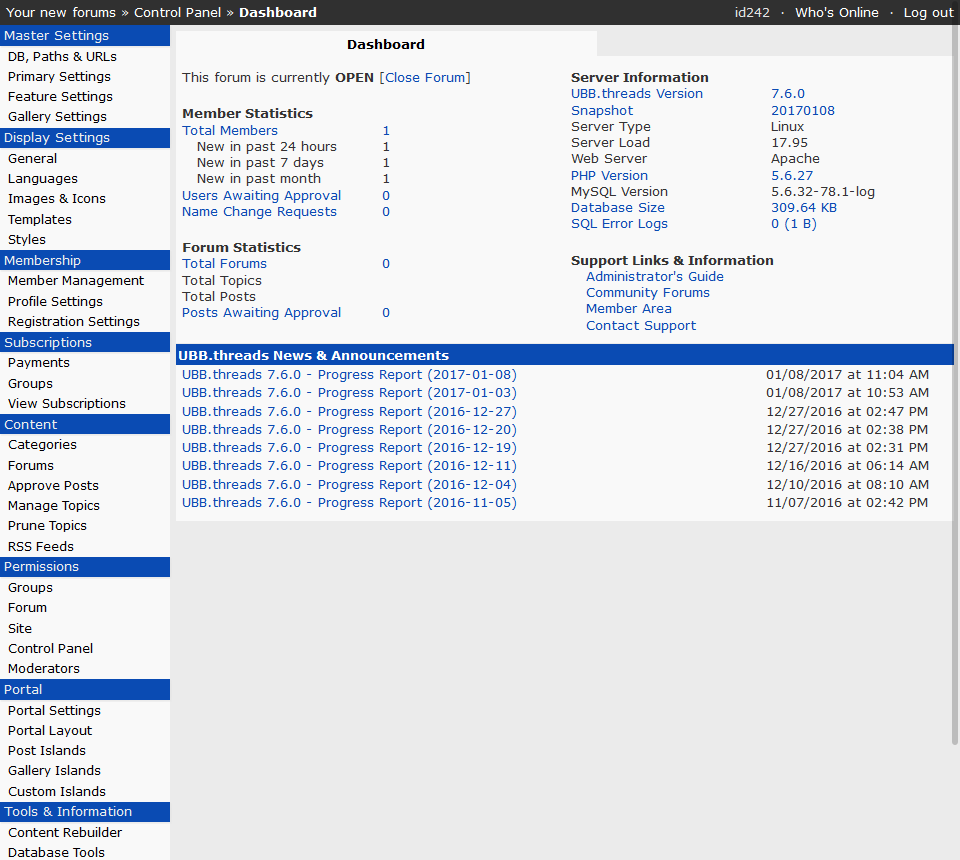The image size is (960, 860).
Task: Click the Snapshot link
Action: 602,111
